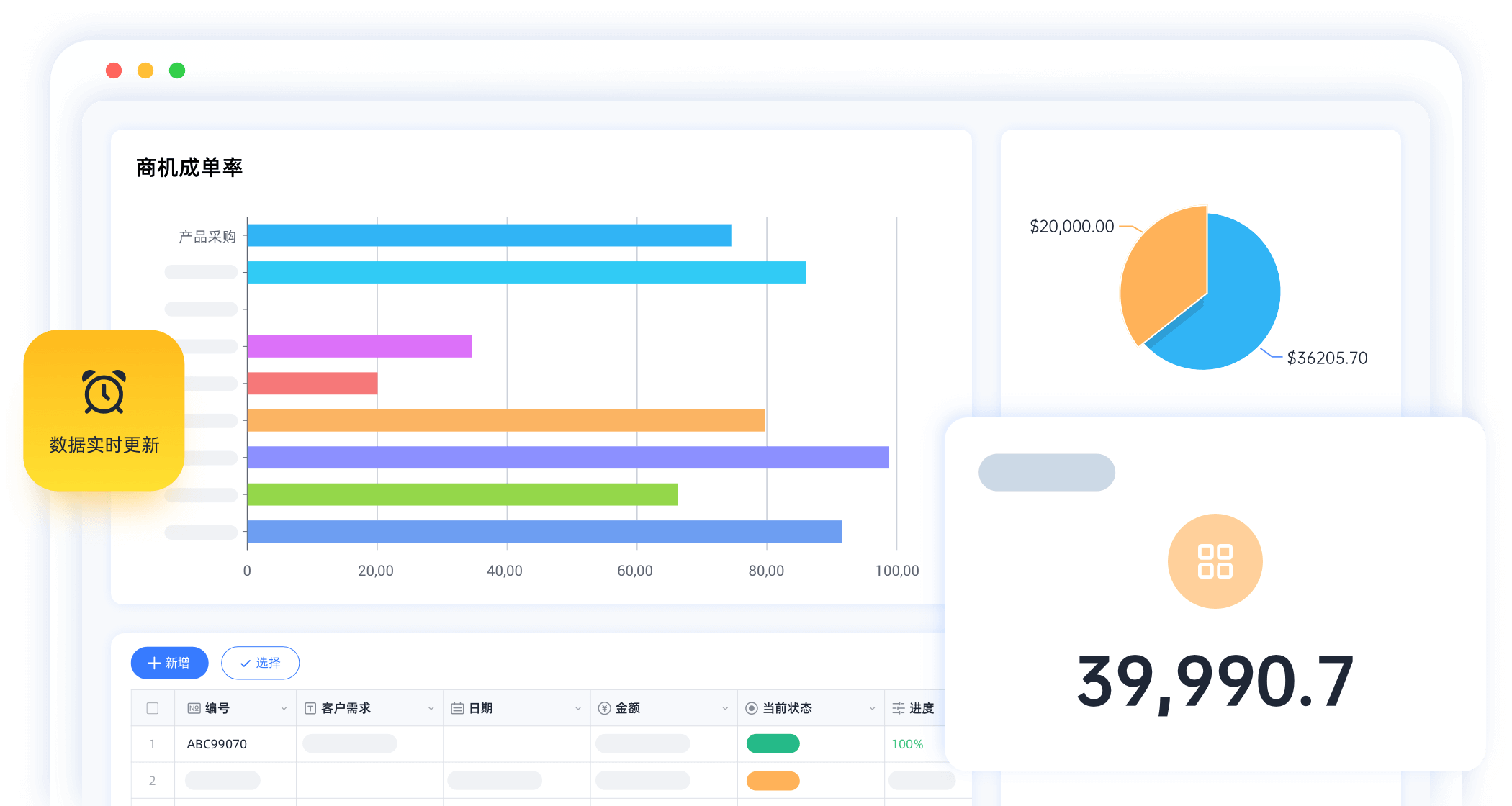
Task: Click the $36205.70 pie label
Action: [1327, 358]
